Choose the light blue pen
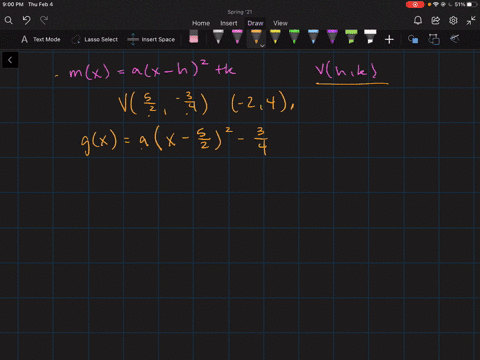This screenshot has width=480, height=360. 313,37
